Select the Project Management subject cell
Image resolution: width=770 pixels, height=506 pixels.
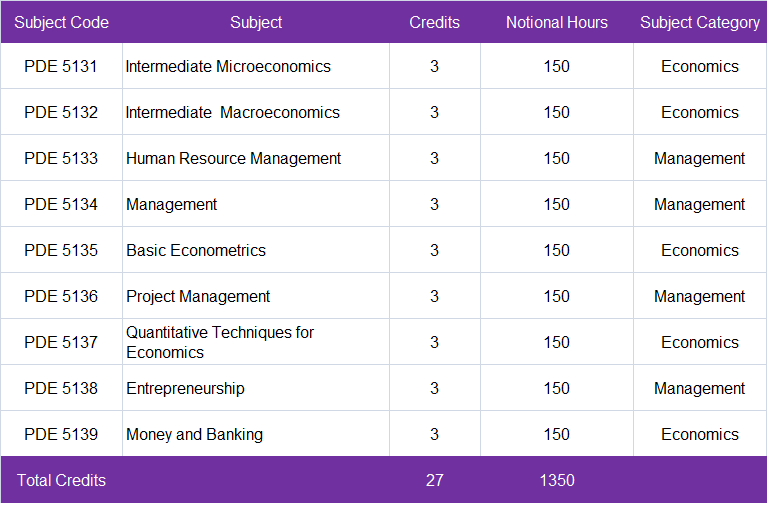click(198, 297)
